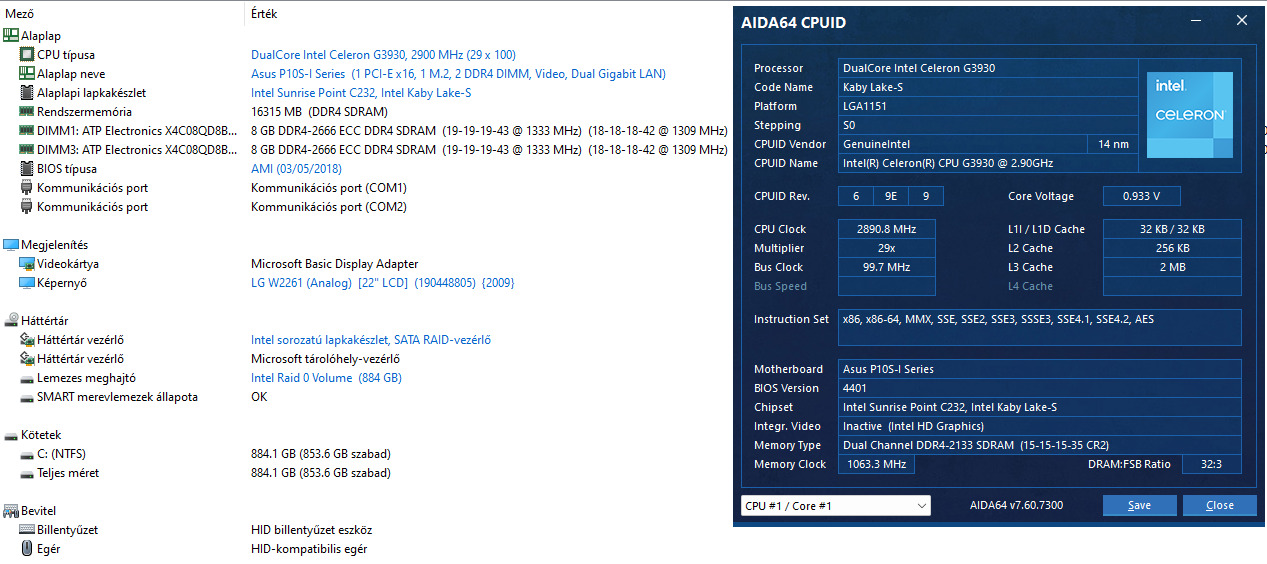Open the Intel Sunrise Point C232 link
1267x564 pixels.
point(361,93)
